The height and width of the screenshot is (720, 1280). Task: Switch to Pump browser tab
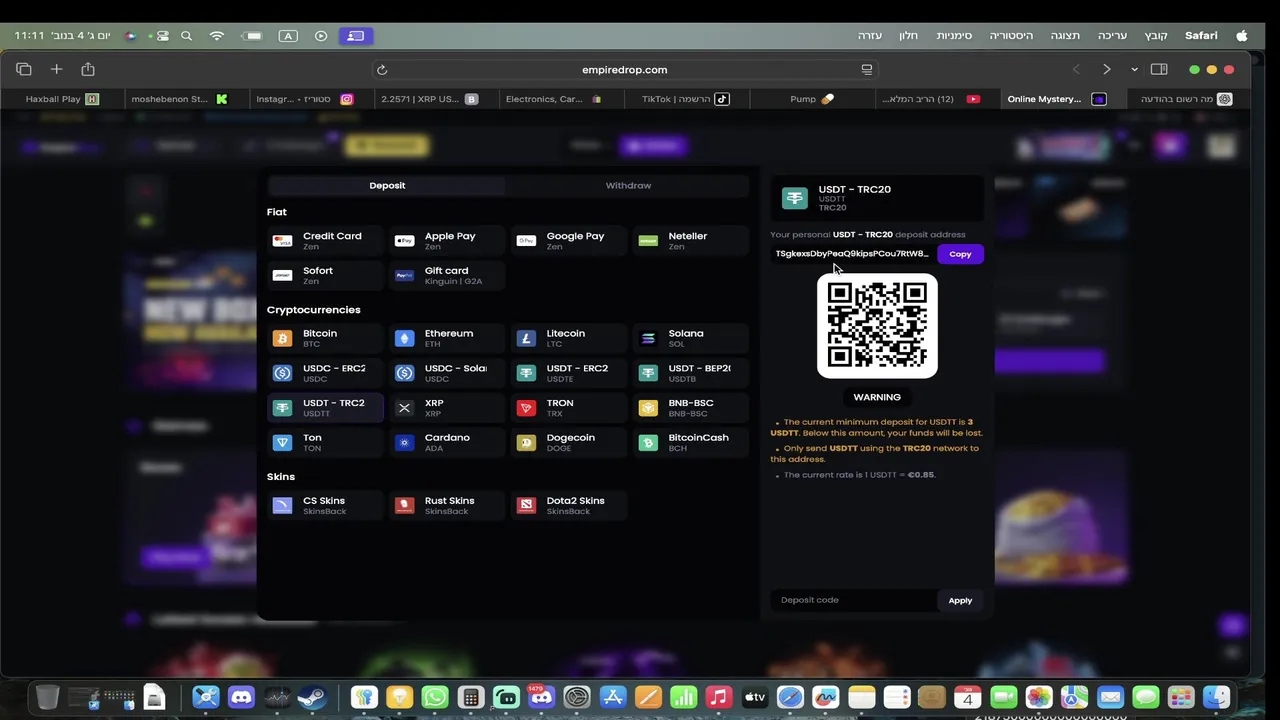tap(811, 99)
